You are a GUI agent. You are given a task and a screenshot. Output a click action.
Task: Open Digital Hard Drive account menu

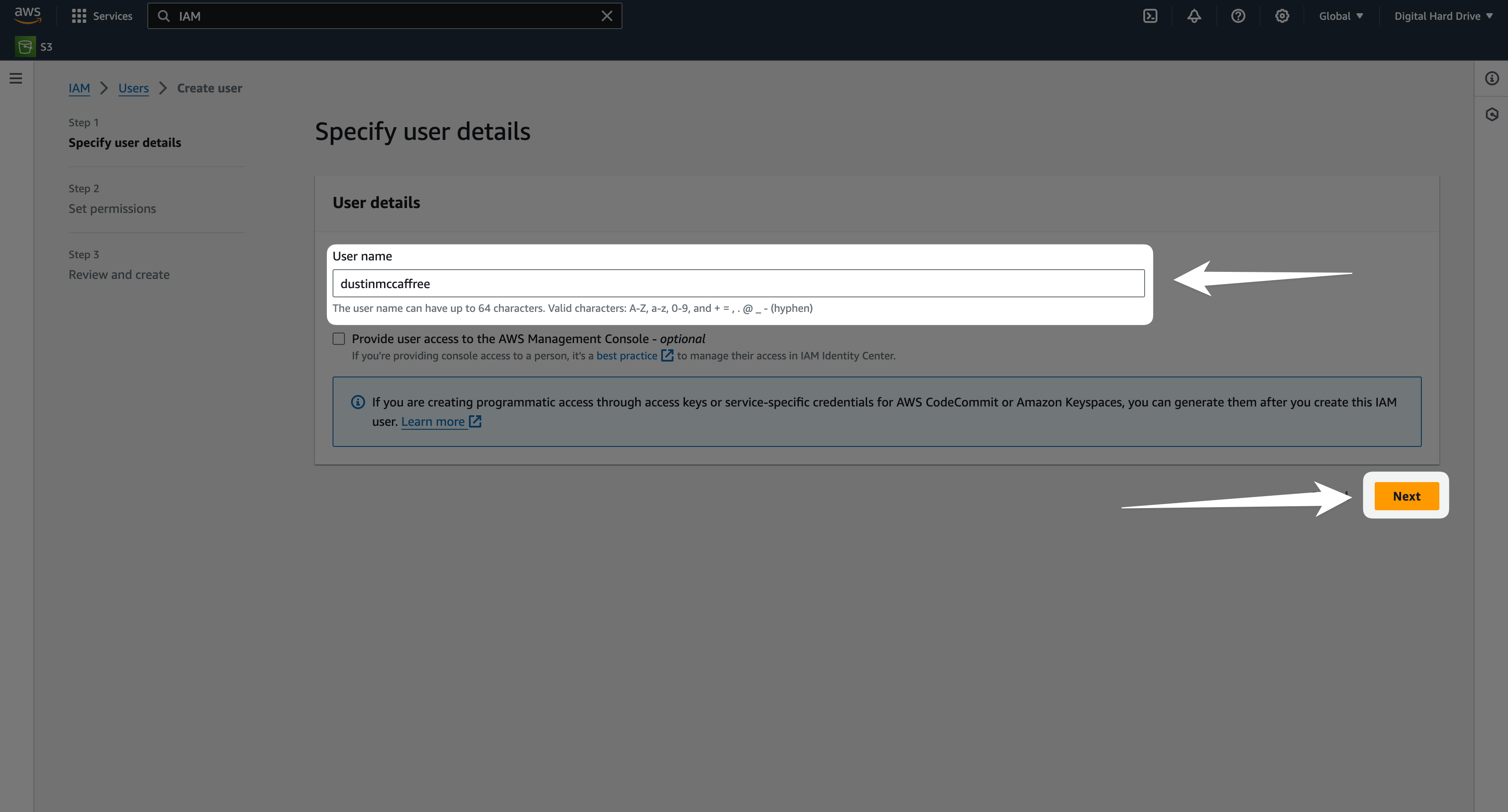coord(1443,16)
